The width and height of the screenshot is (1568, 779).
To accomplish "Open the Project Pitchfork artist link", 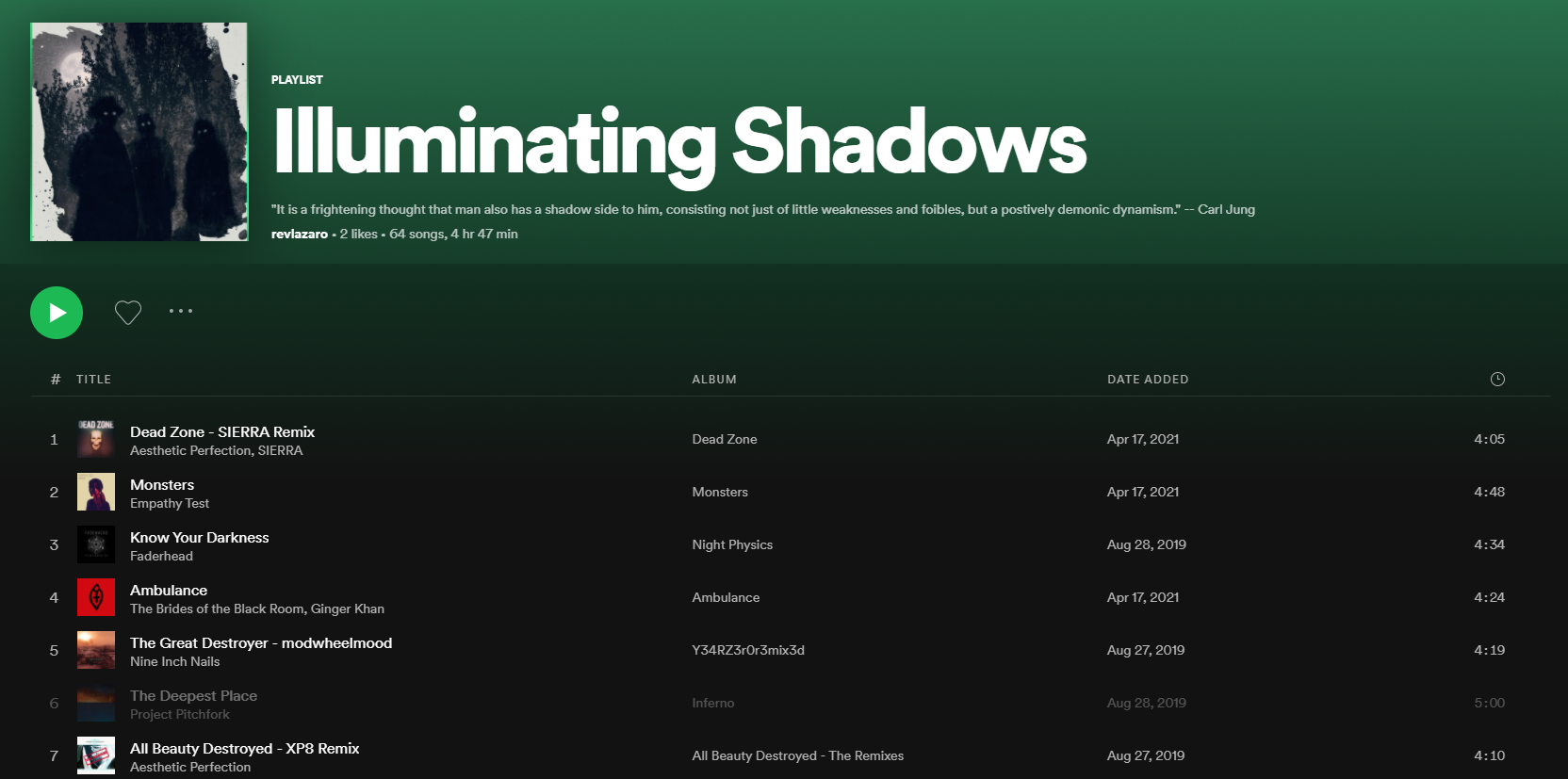I will point(179,714).
